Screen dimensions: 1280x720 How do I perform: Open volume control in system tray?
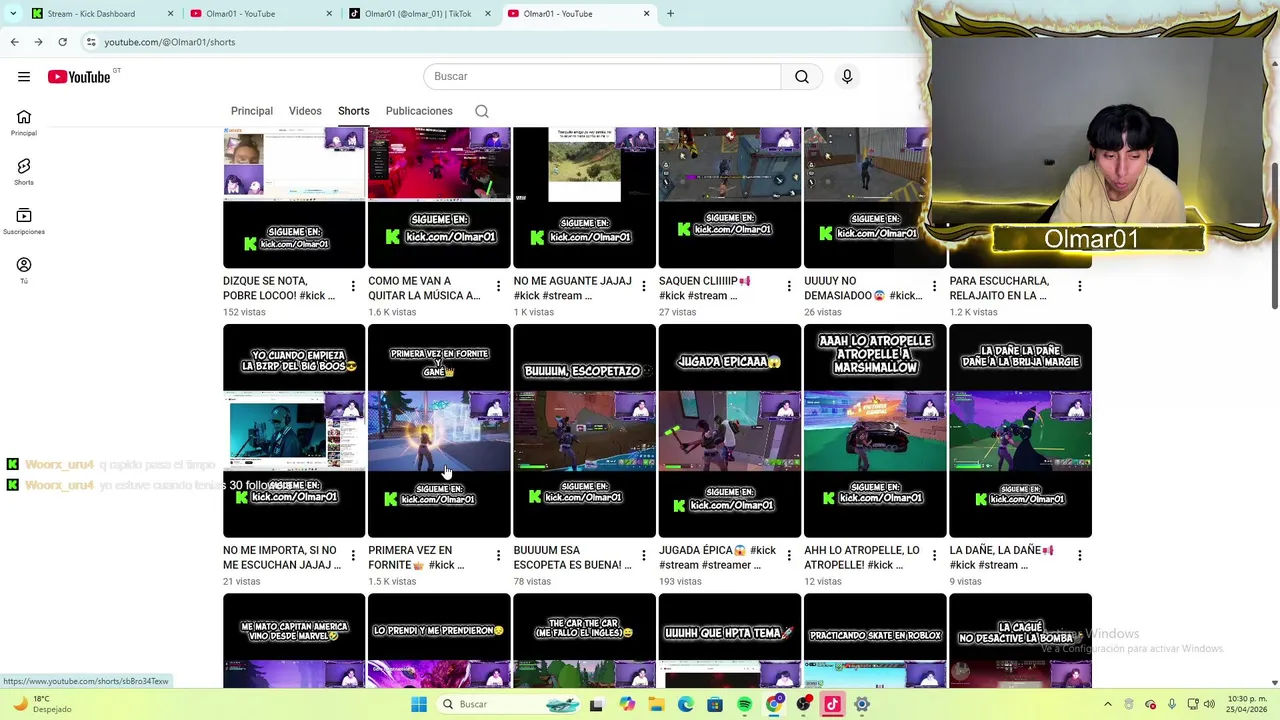(1209, 704)
